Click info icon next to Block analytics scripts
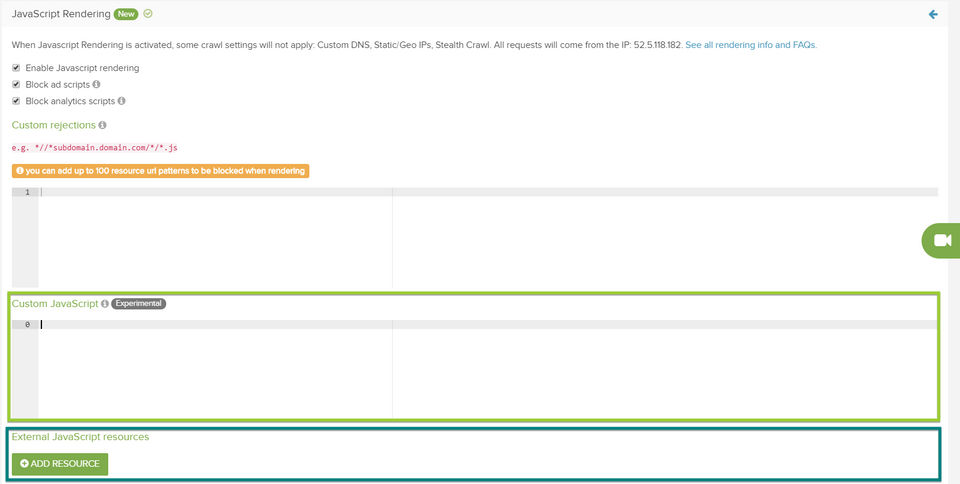The width and height of the screenshot is (960, 484). coord(121,101)
